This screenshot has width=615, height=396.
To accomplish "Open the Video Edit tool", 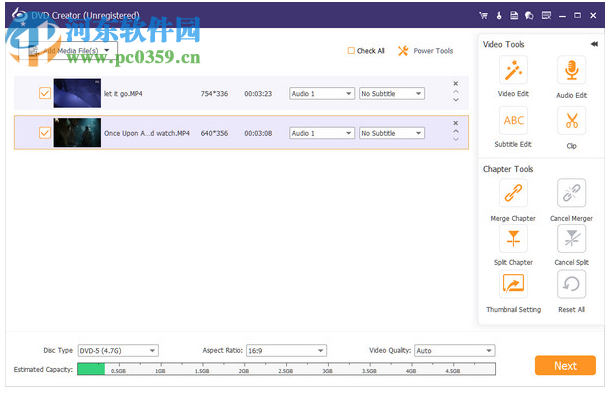I will [x=513, y=70].
